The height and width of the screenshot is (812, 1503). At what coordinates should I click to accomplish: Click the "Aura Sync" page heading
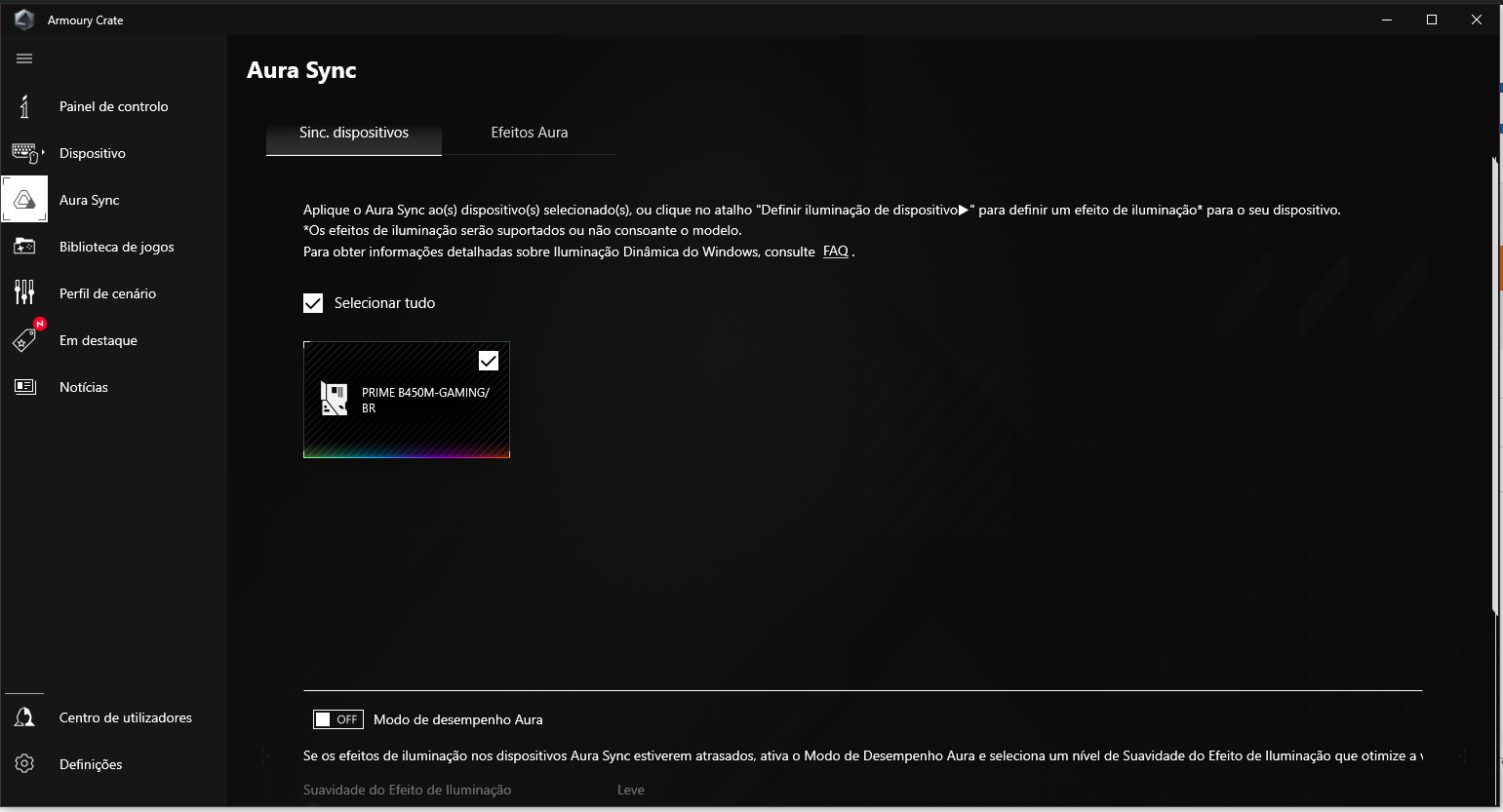pyautogui.click(x=301, y=70)
